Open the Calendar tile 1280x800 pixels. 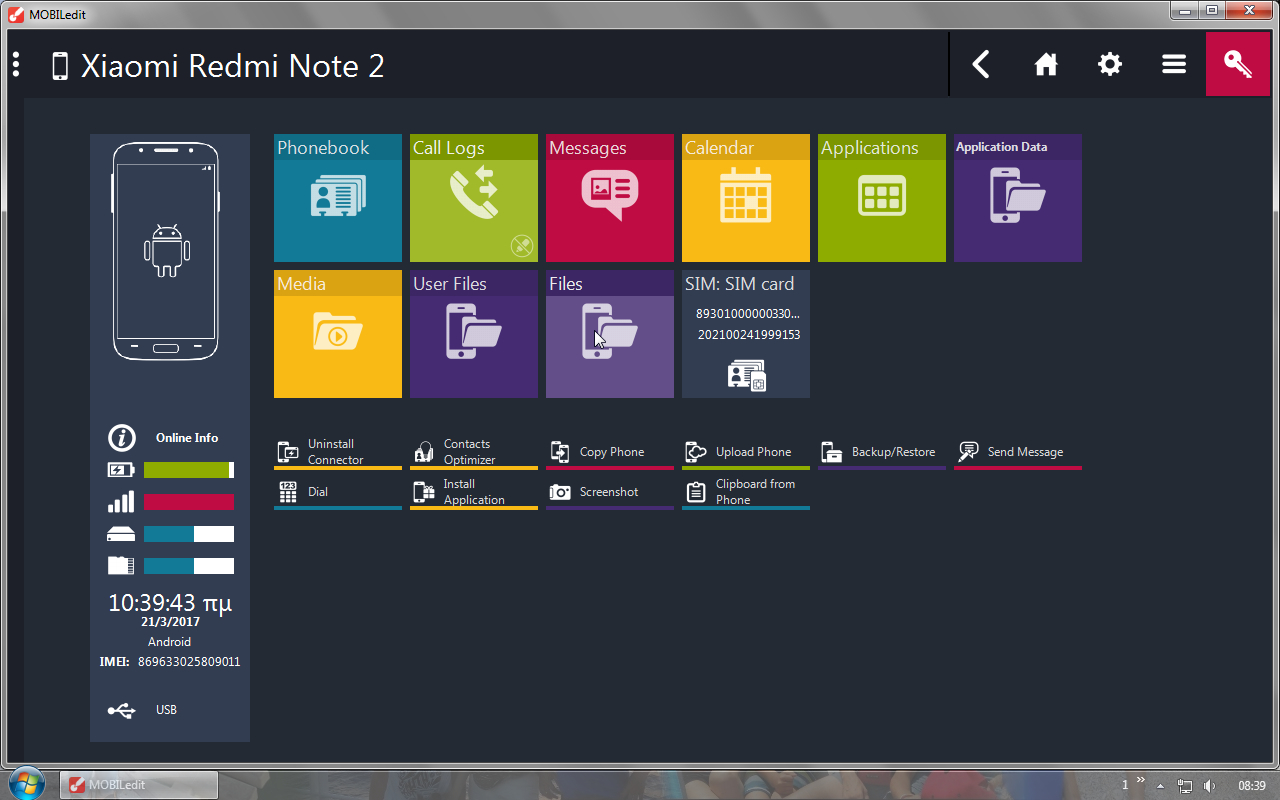click(x=746, y=198)
